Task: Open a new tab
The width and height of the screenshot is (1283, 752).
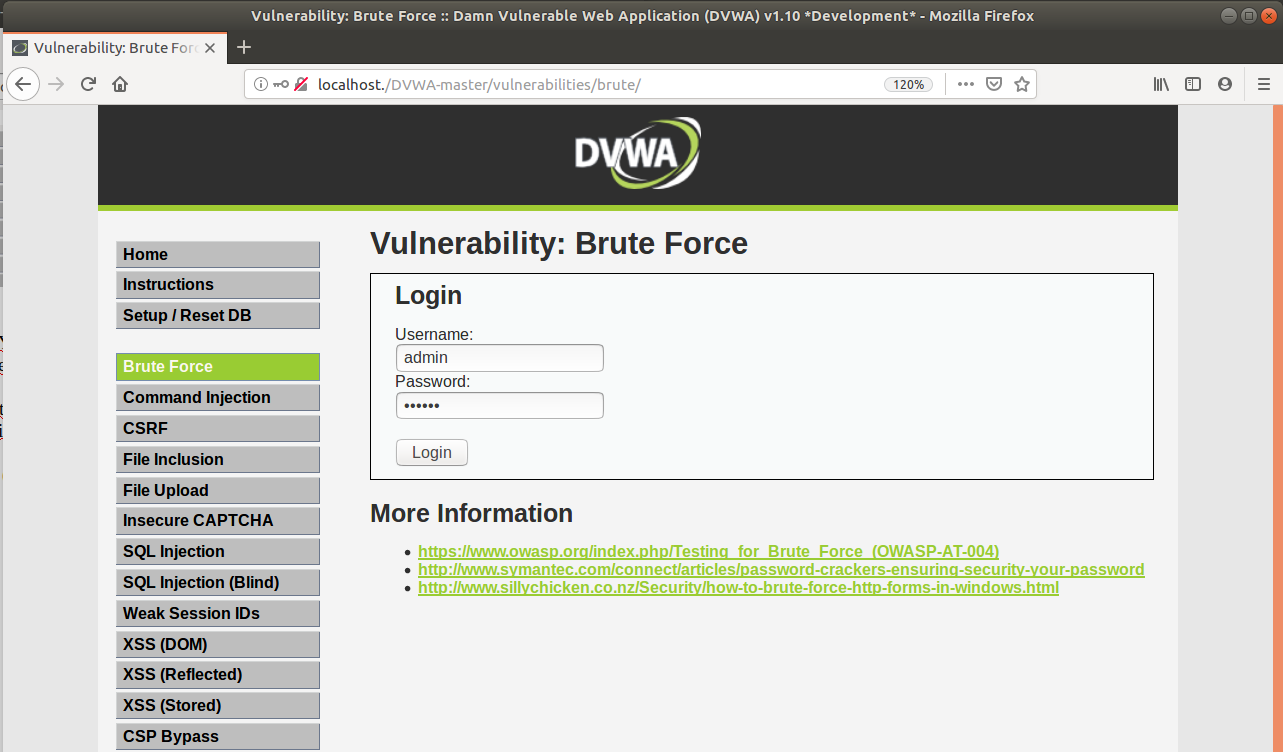Action: [244, 47]
